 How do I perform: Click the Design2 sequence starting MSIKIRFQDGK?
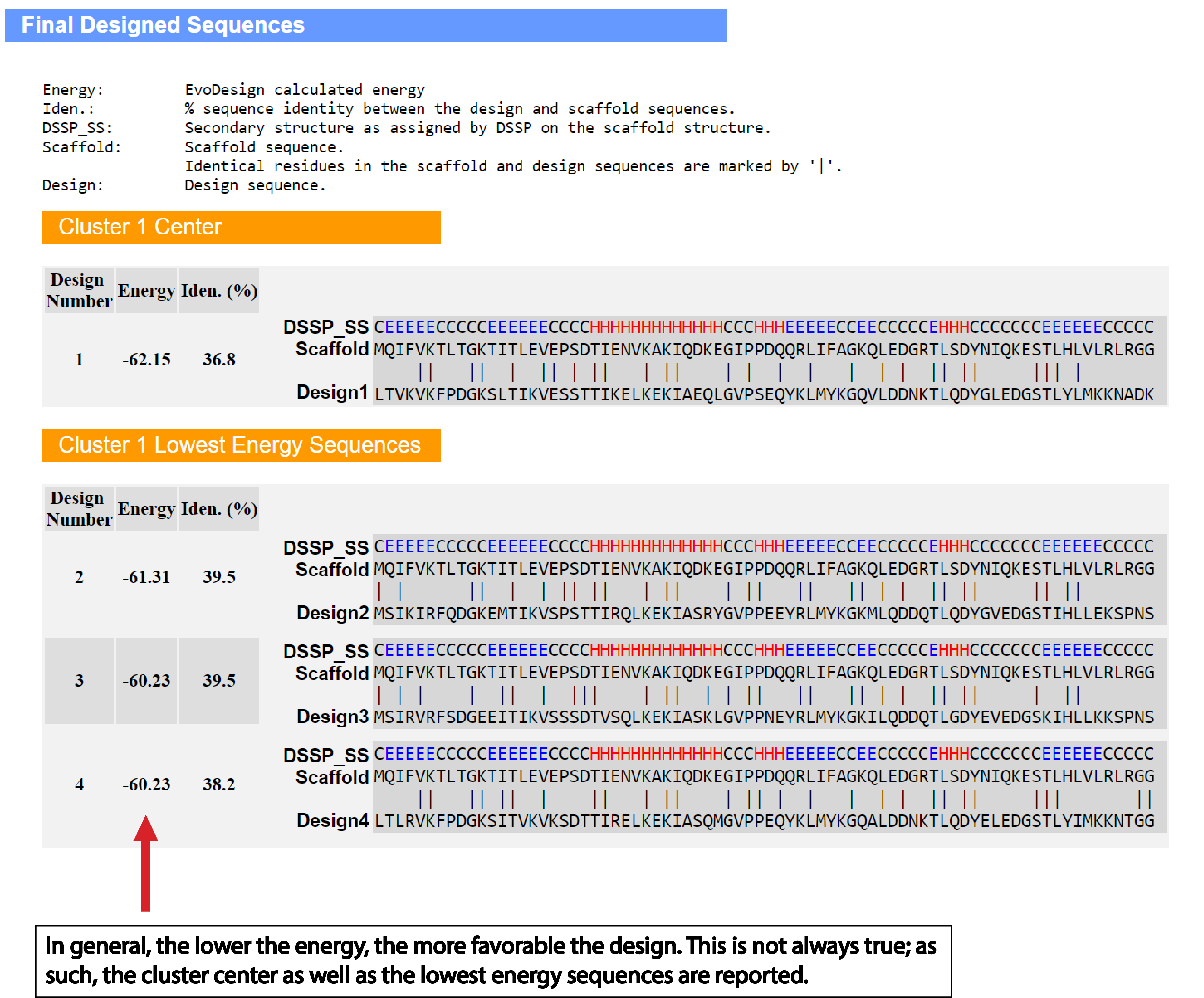764,613
